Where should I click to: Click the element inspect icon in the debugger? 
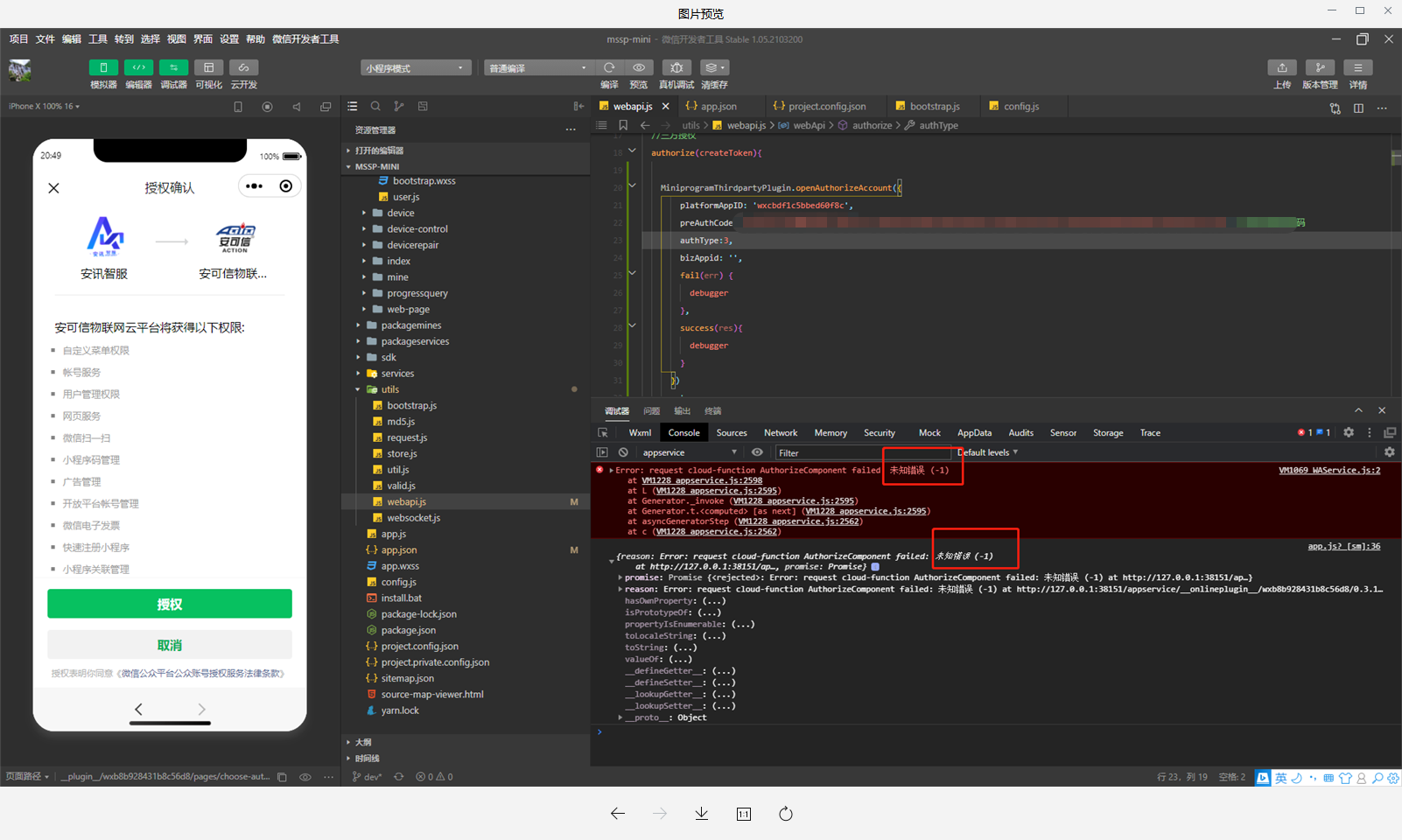coord(603,432)
